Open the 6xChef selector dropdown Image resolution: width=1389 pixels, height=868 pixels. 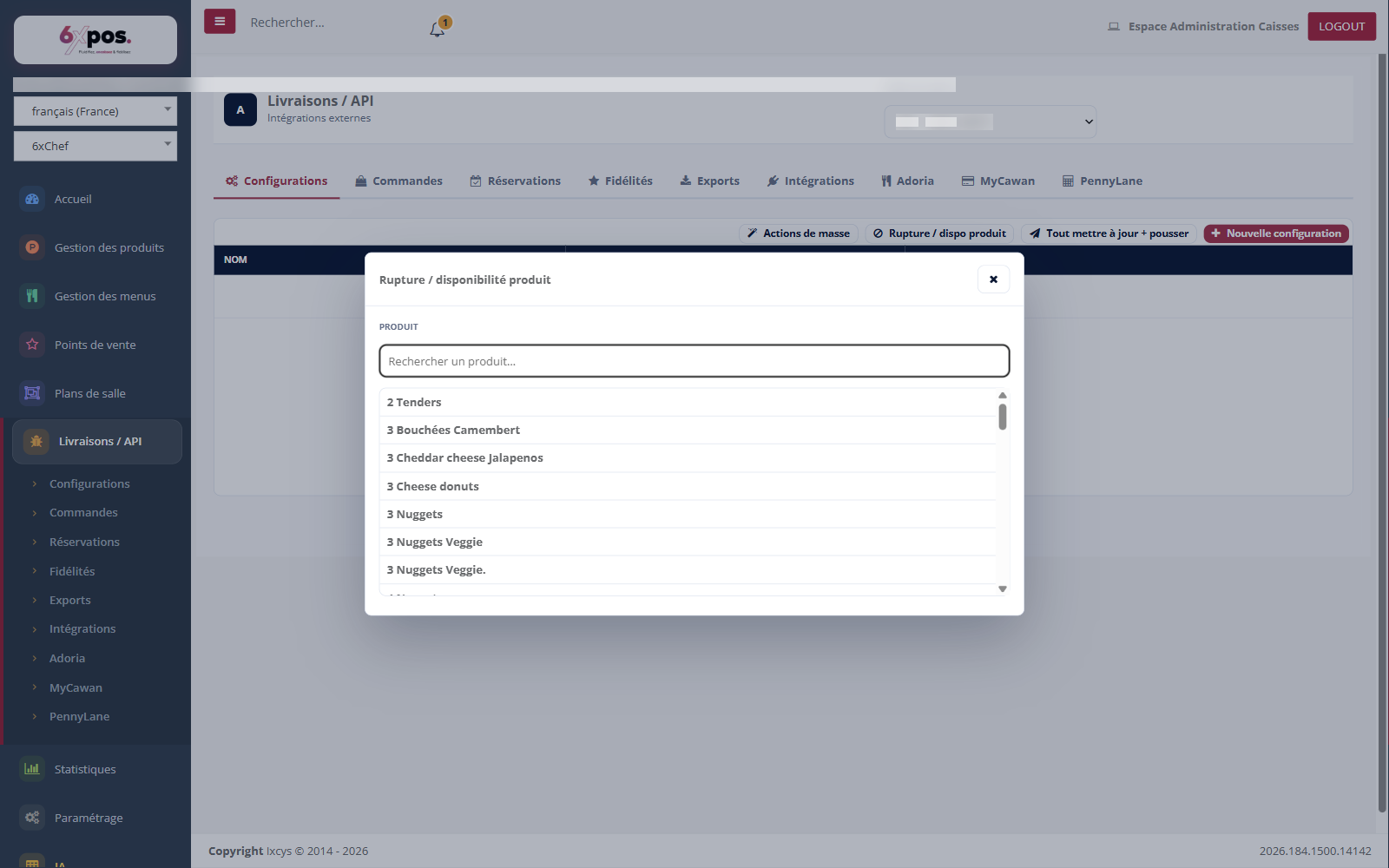[x=95, y=146]
